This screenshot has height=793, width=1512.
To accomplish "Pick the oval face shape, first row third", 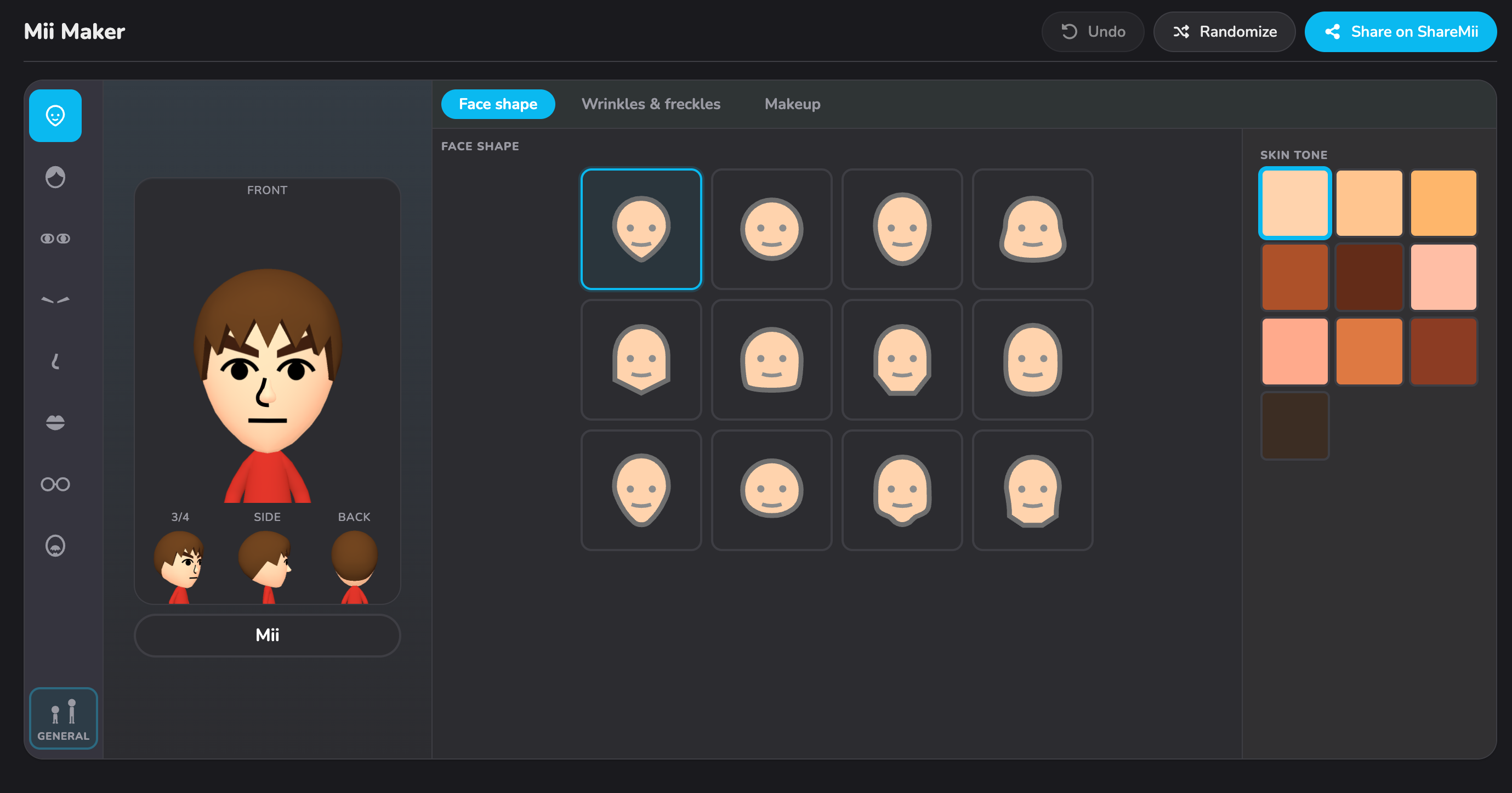I will point(902,229).
